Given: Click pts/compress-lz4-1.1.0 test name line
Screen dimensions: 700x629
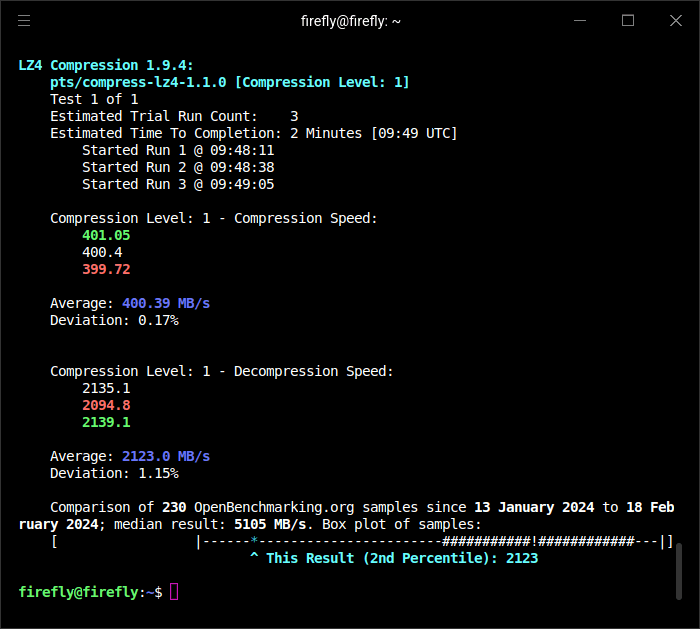Looking at the screenshot, I should pos(229,82).
